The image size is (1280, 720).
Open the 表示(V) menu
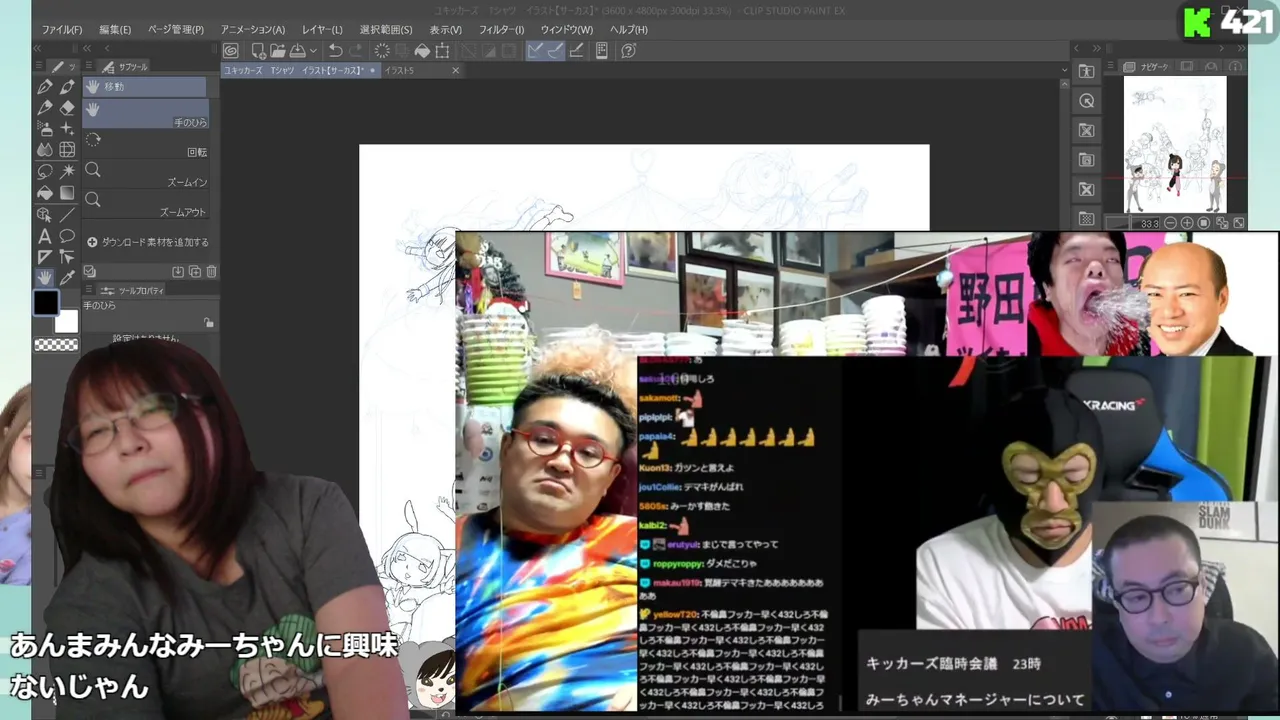click(446, 30)
